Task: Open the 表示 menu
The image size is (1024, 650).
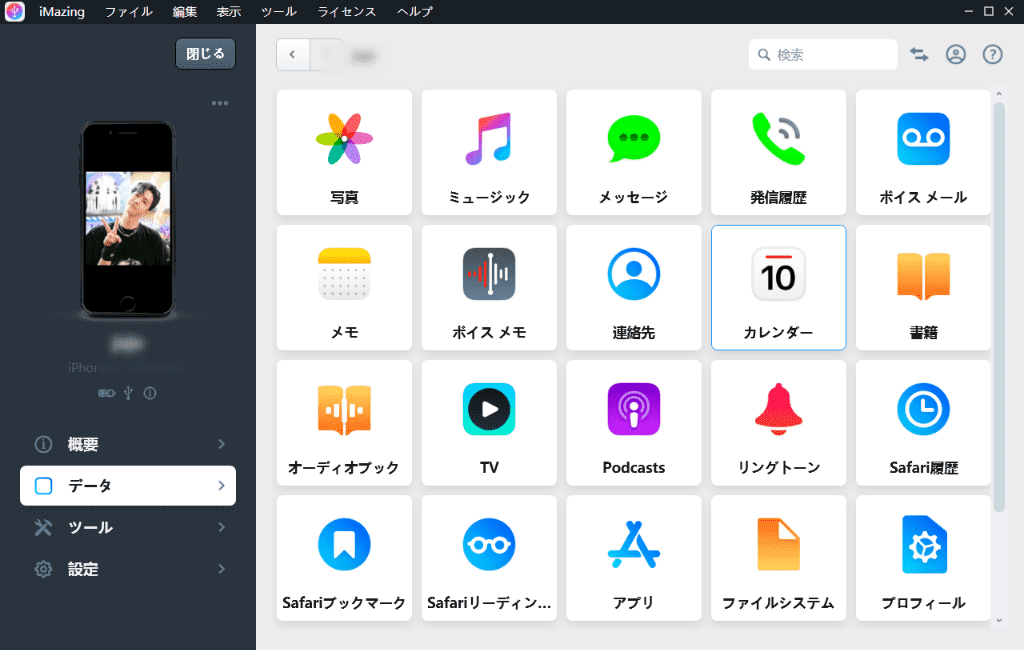Action: point(229,12)
